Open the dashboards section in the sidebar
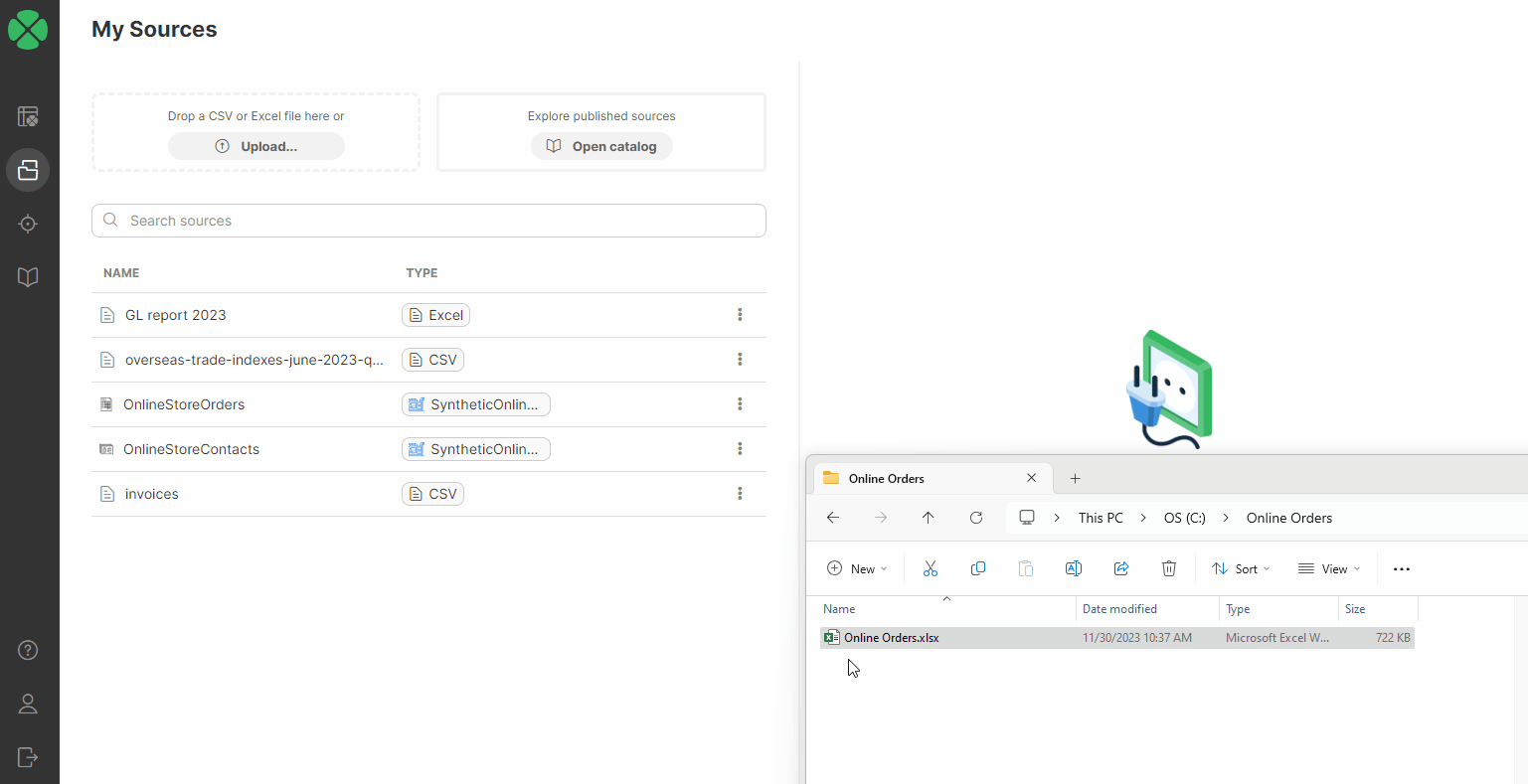This screenshot has height=784, width=1528. pos(27,116)
